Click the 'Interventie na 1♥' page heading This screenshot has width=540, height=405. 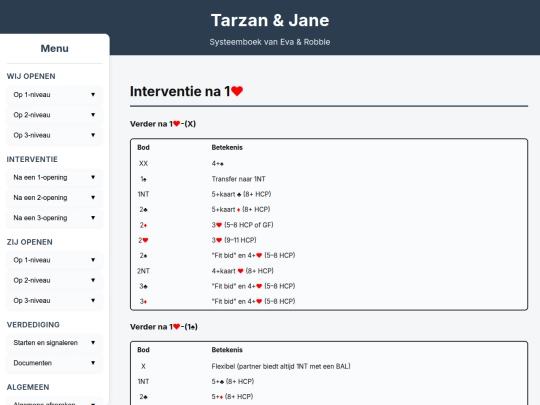(186, 92)
